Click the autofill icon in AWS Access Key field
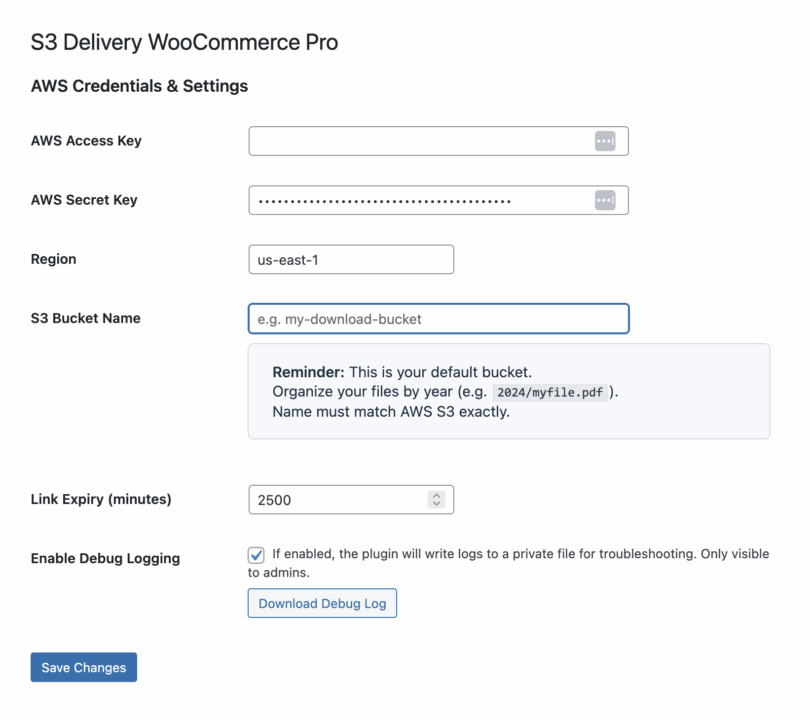This screenshot has height=720, width=810. pos(605,142)
